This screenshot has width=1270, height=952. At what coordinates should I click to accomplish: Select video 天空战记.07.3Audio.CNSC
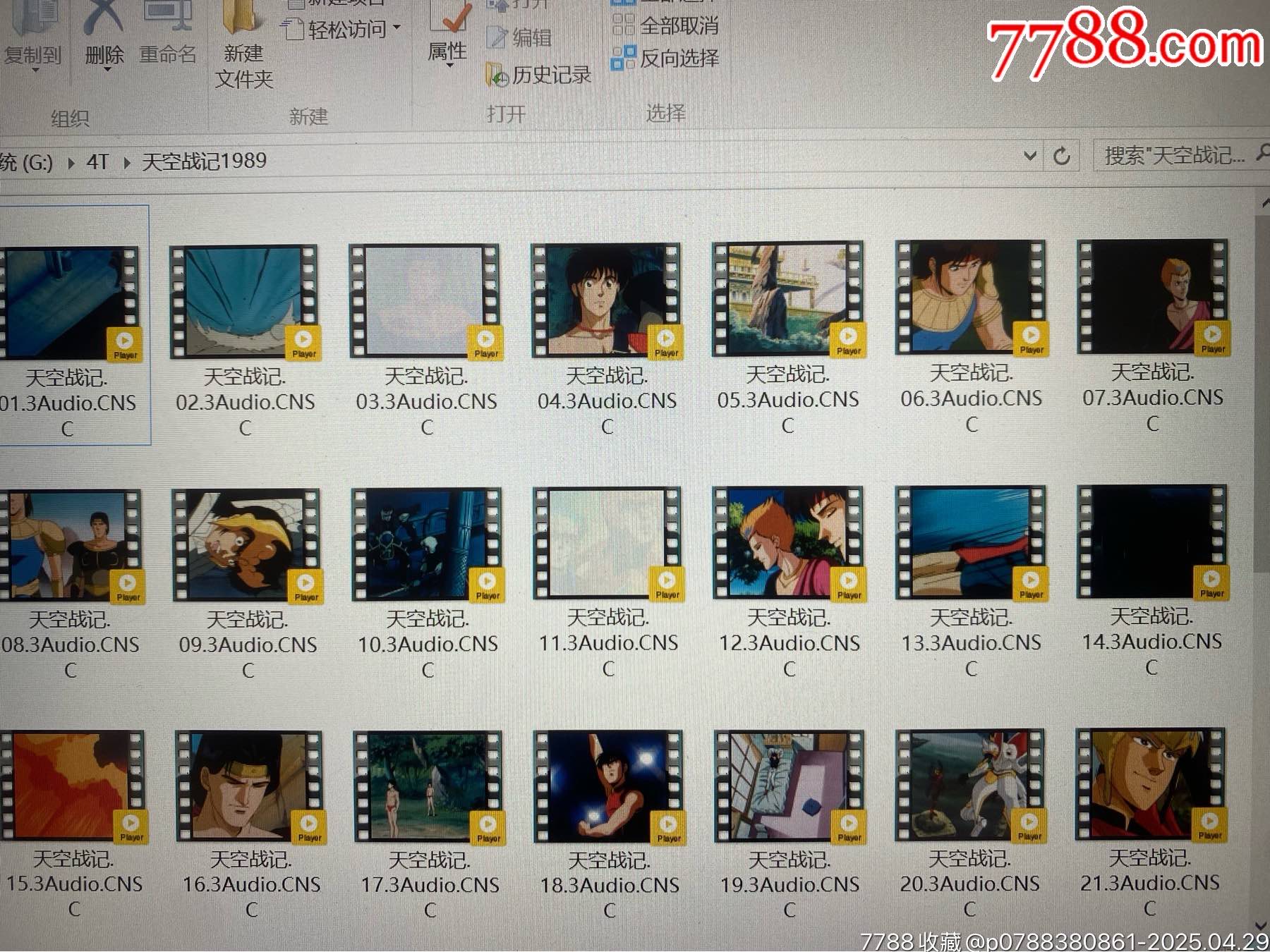click(x=1153, y=336)
